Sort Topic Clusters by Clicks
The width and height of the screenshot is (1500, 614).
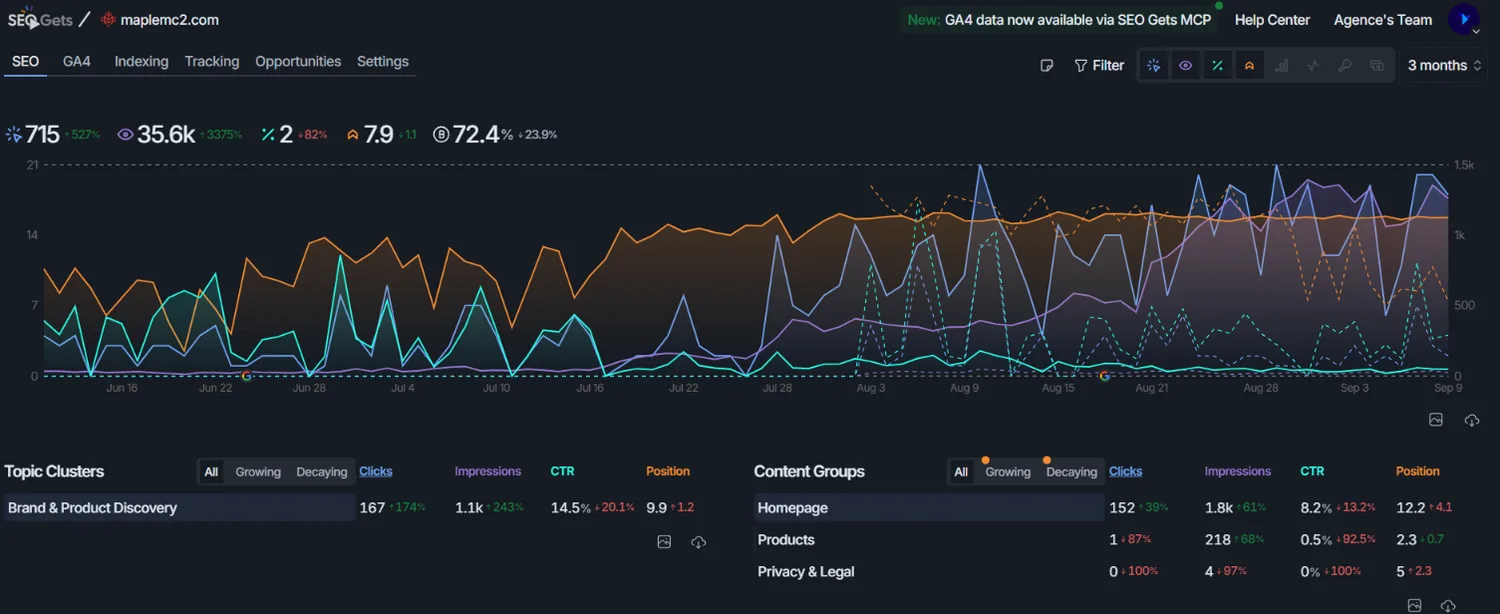click(x=376, y=471)
